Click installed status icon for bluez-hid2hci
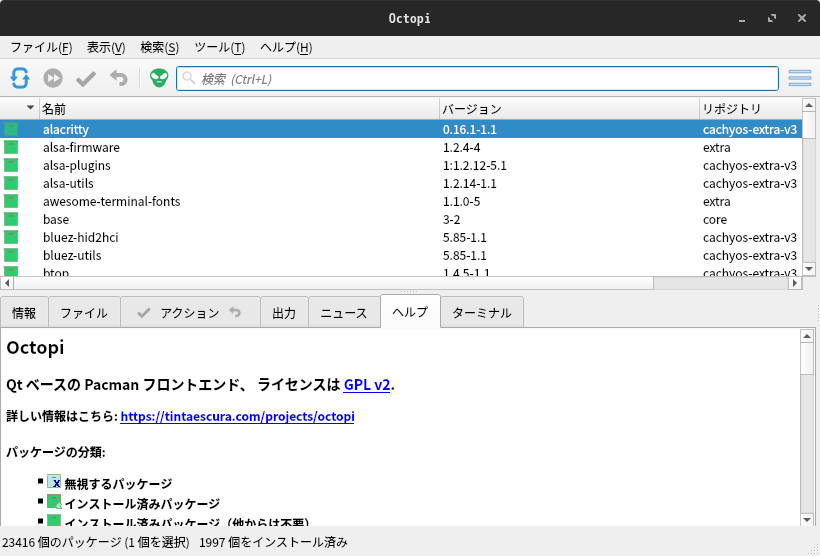 11,237
